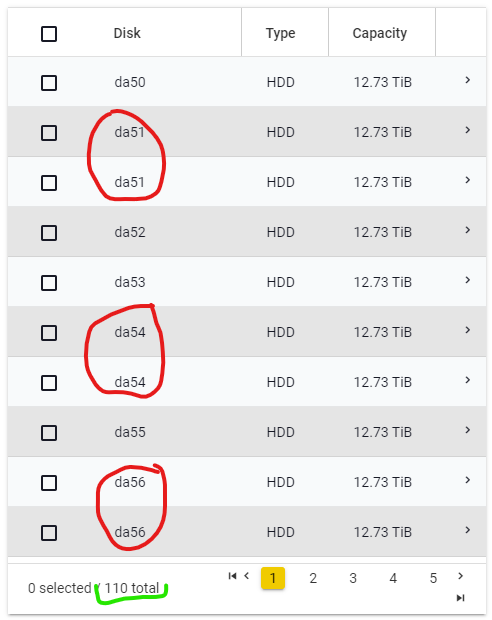Go to page 3
This screenshot has height=620, width=492.
353,578
